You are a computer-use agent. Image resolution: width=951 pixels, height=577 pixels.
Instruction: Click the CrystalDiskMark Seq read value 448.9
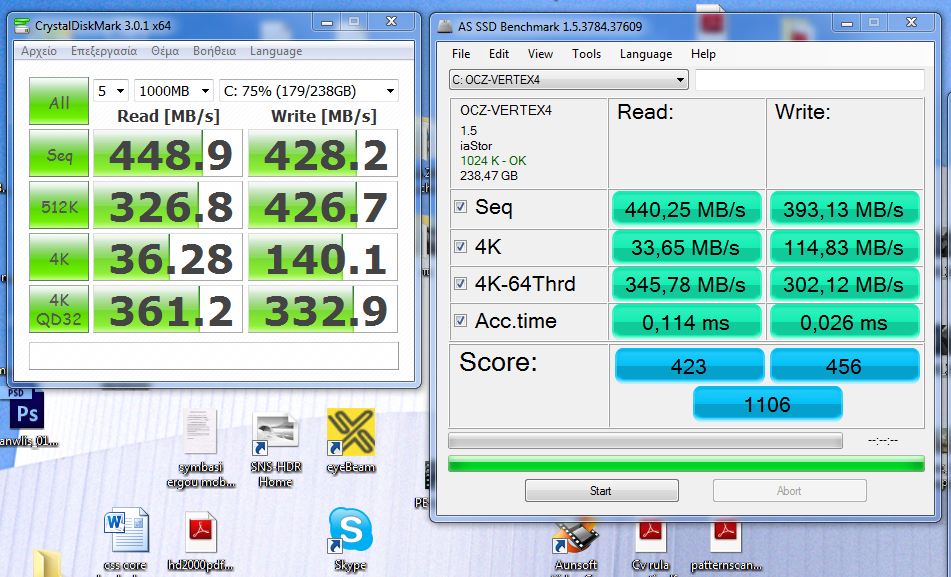coord(168,154)
